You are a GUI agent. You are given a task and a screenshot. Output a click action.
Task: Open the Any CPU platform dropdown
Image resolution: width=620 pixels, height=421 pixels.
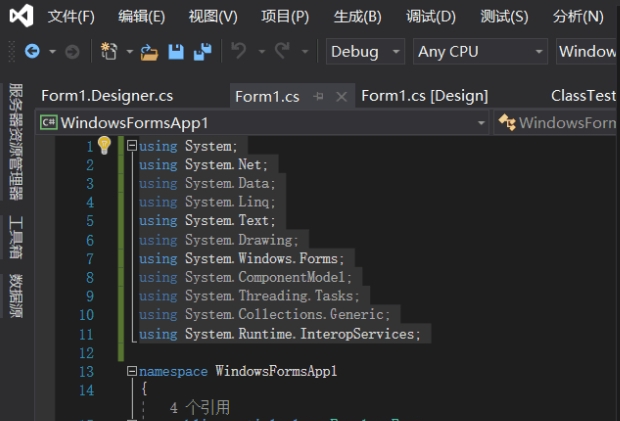coord(480,51)
